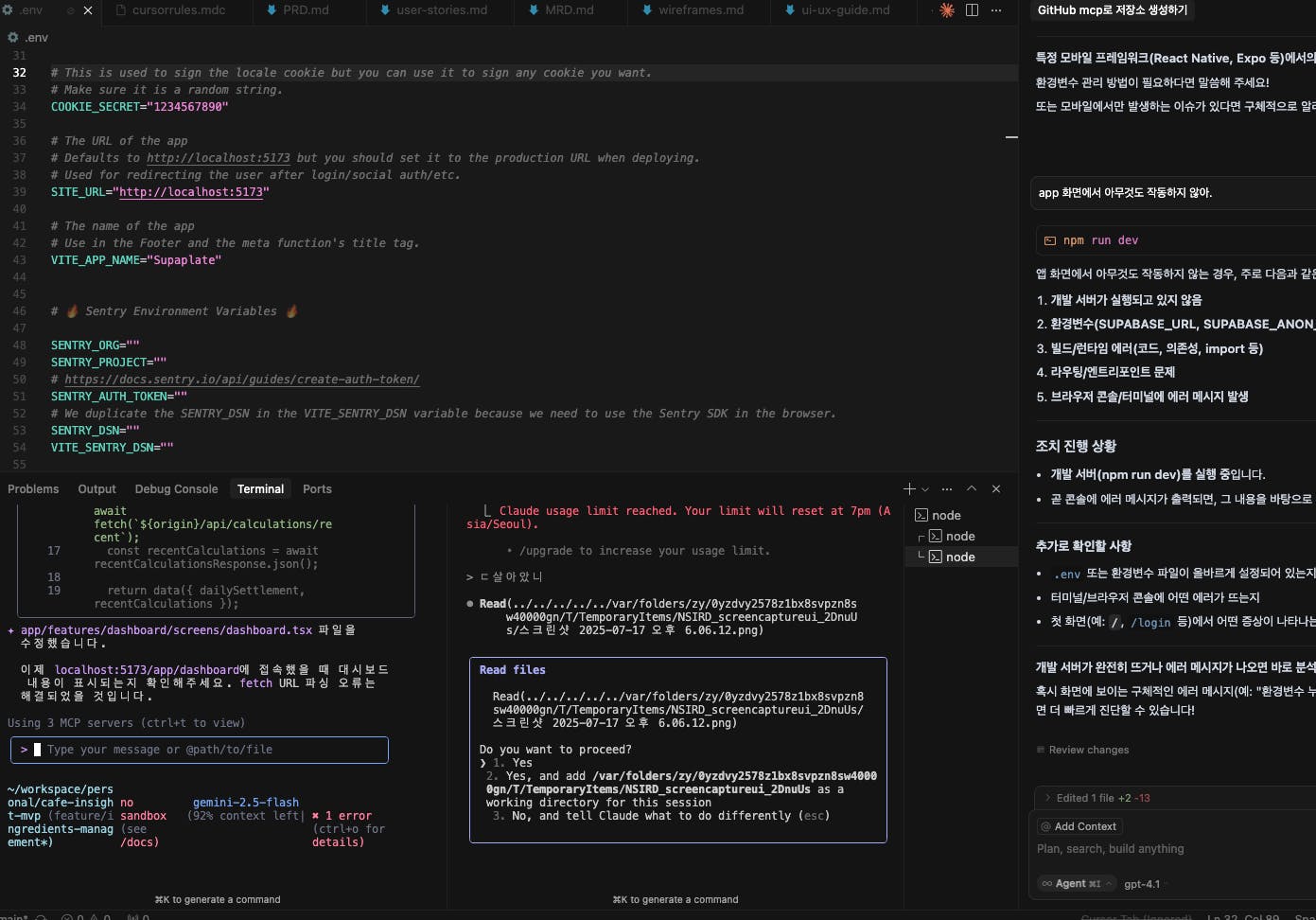
Task: Click the chat title 'GitHub mcp로 저장소 생성하기'
Action: tap(1113, 10)
